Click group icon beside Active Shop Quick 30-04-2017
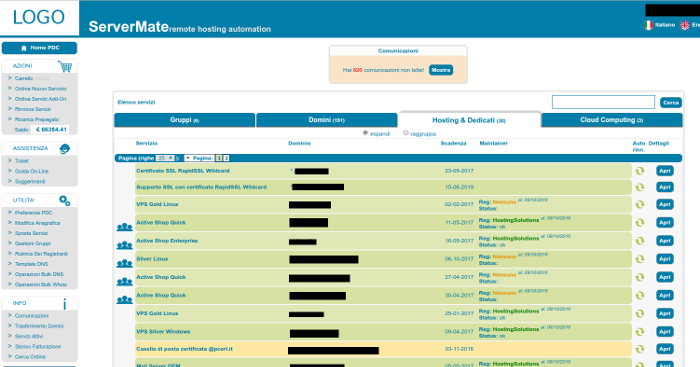700x367 pixels. coord(125,300)
